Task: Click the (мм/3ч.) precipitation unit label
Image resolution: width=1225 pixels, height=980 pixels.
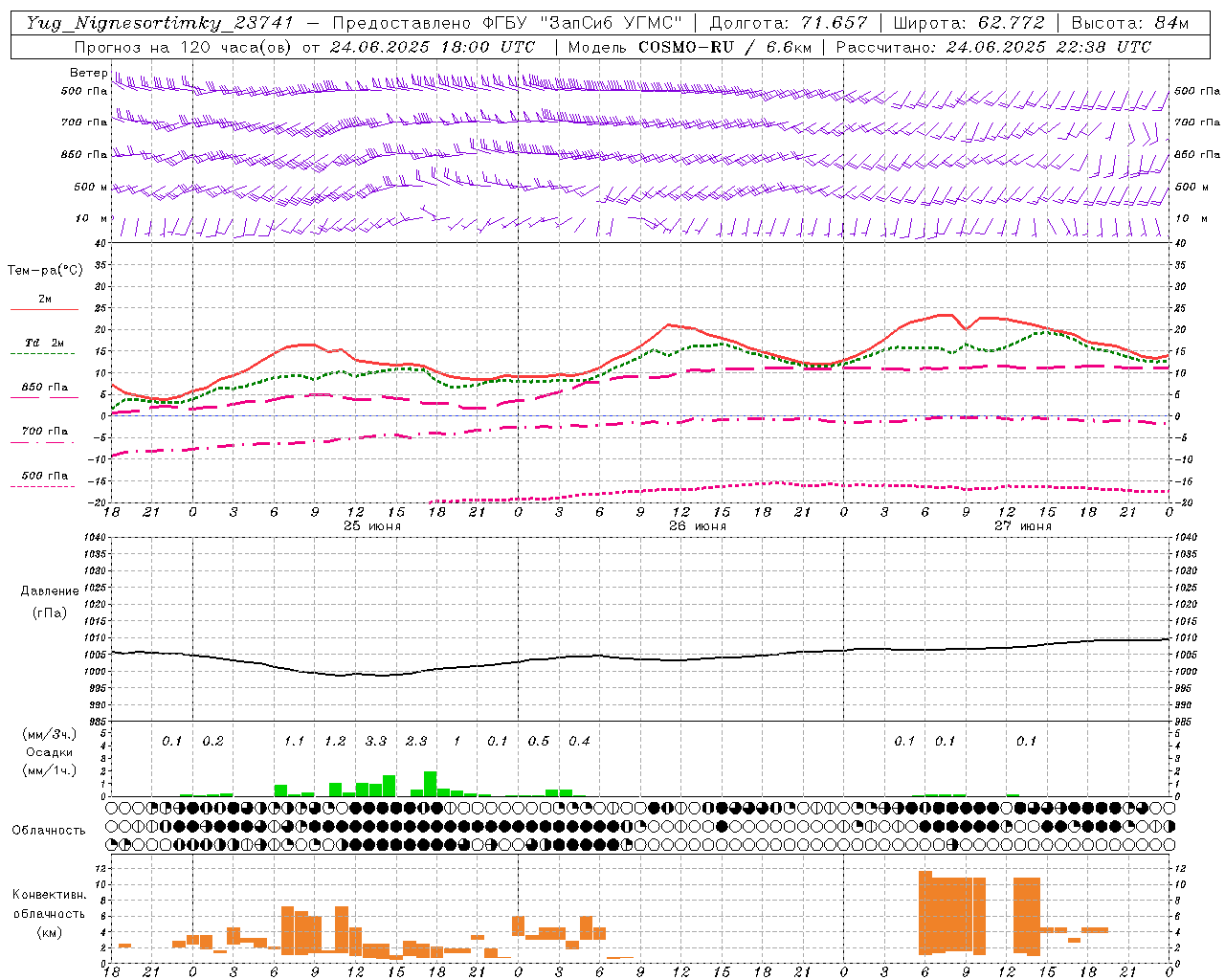Action: (50, 735)
